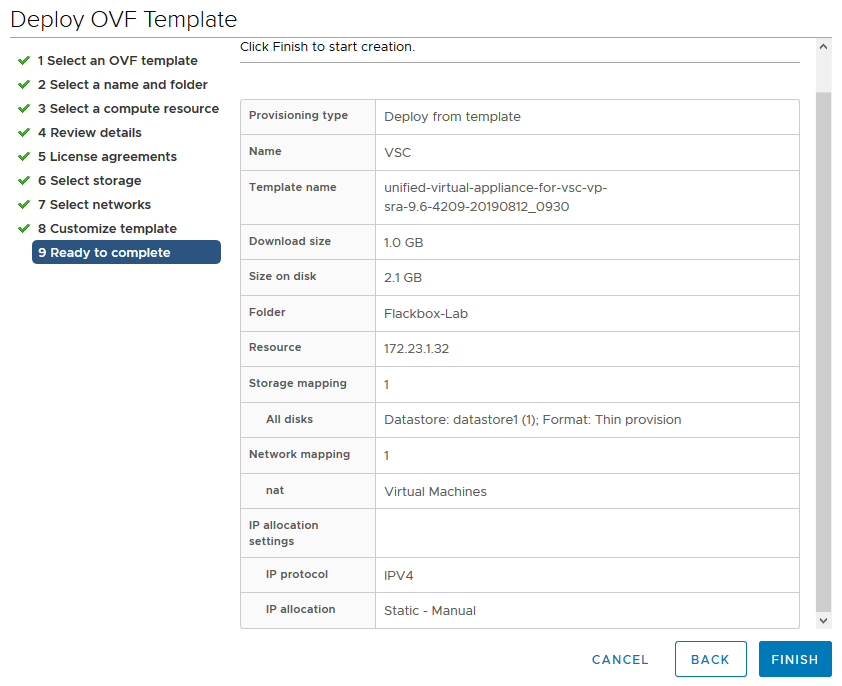Click the vertical scrollbar thumb
This screenshot has height=686, width=842.
coord(823,350)
